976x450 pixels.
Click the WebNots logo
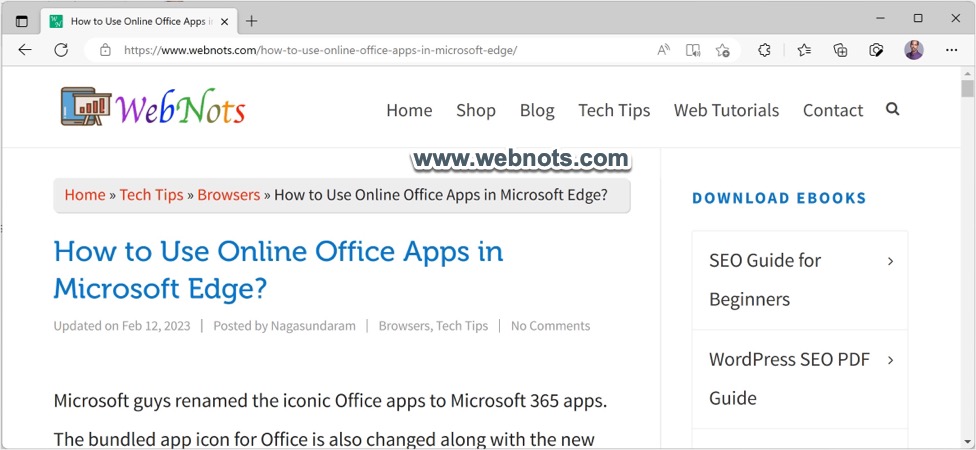(153, 107)
